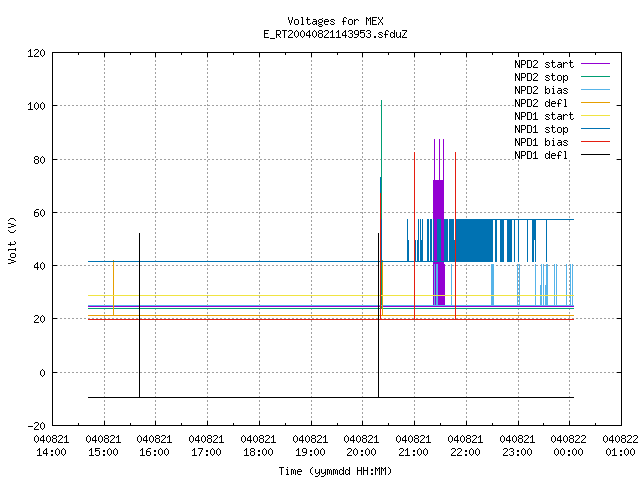
Task: Click the red line sample beside NPD1 bias
Action: [x=595, y=142]
